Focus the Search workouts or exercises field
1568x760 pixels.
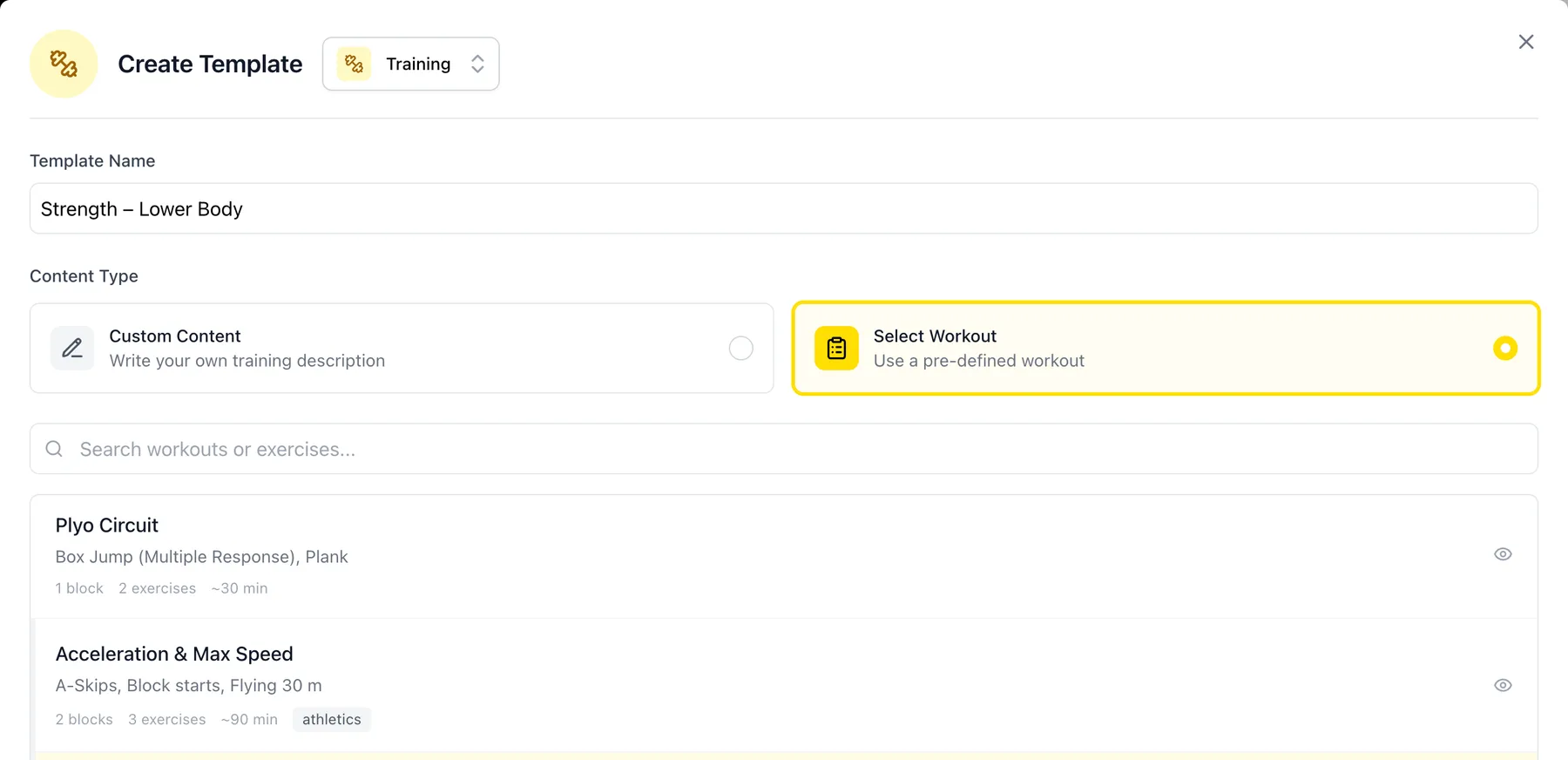pos(784,449)
